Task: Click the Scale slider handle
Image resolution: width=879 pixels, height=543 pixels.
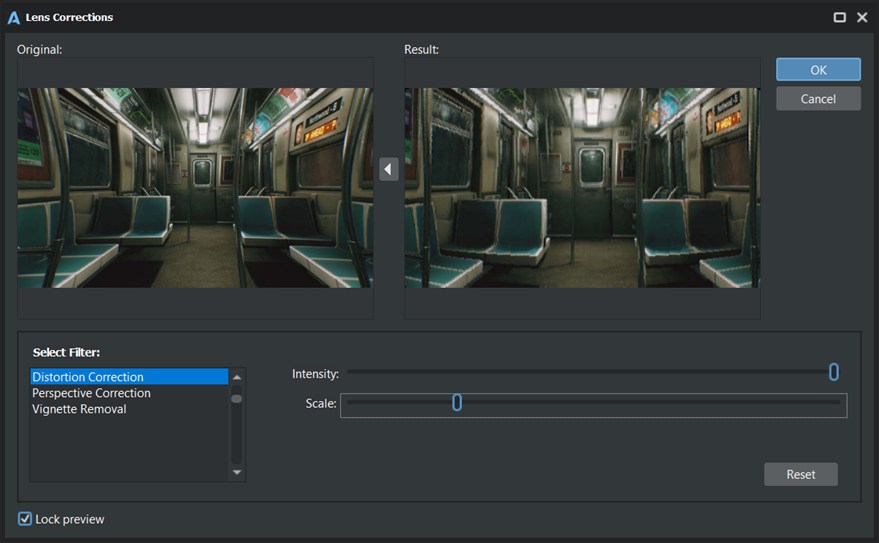Action: click(x=457, y=403)
